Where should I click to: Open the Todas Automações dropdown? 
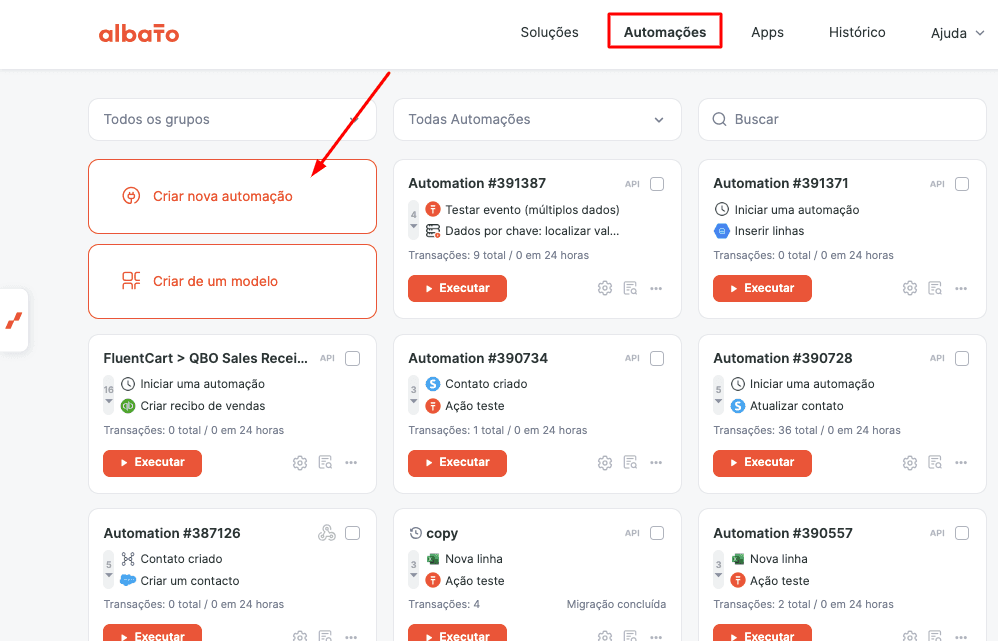pyautogui.click(x=537, y=119)
